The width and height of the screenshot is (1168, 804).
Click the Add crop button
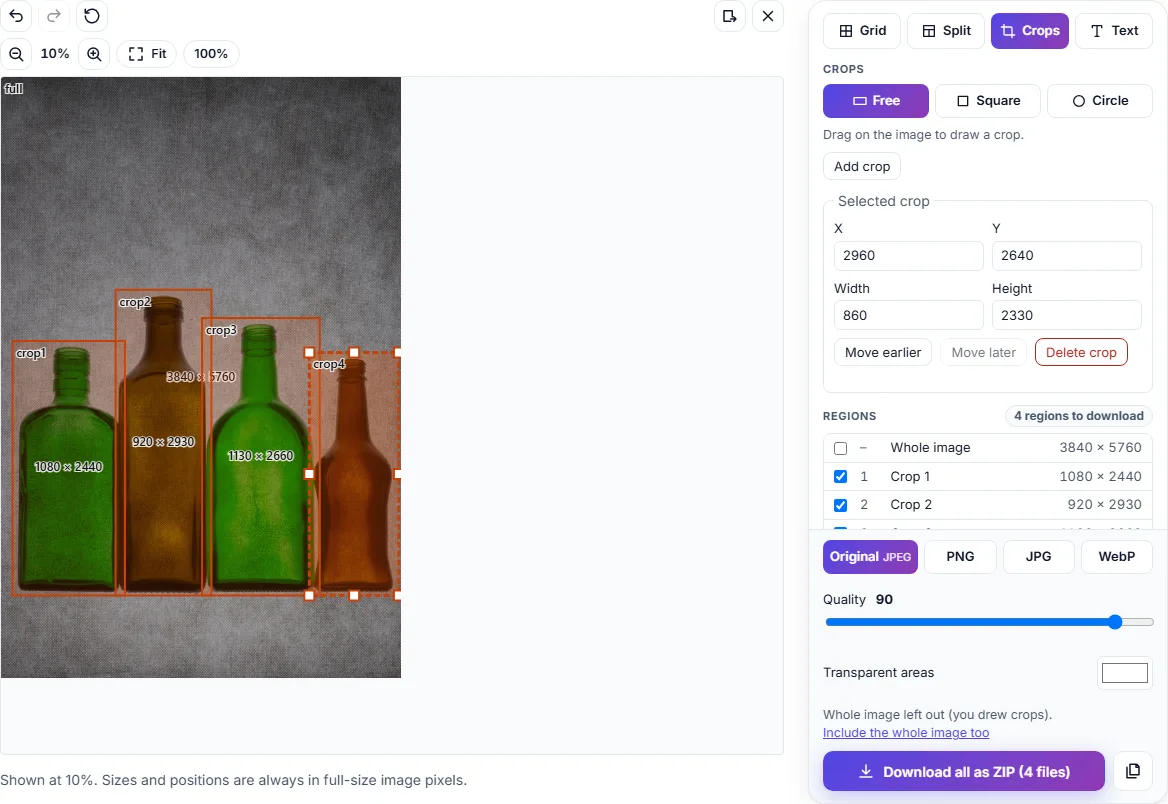[862, 166]
